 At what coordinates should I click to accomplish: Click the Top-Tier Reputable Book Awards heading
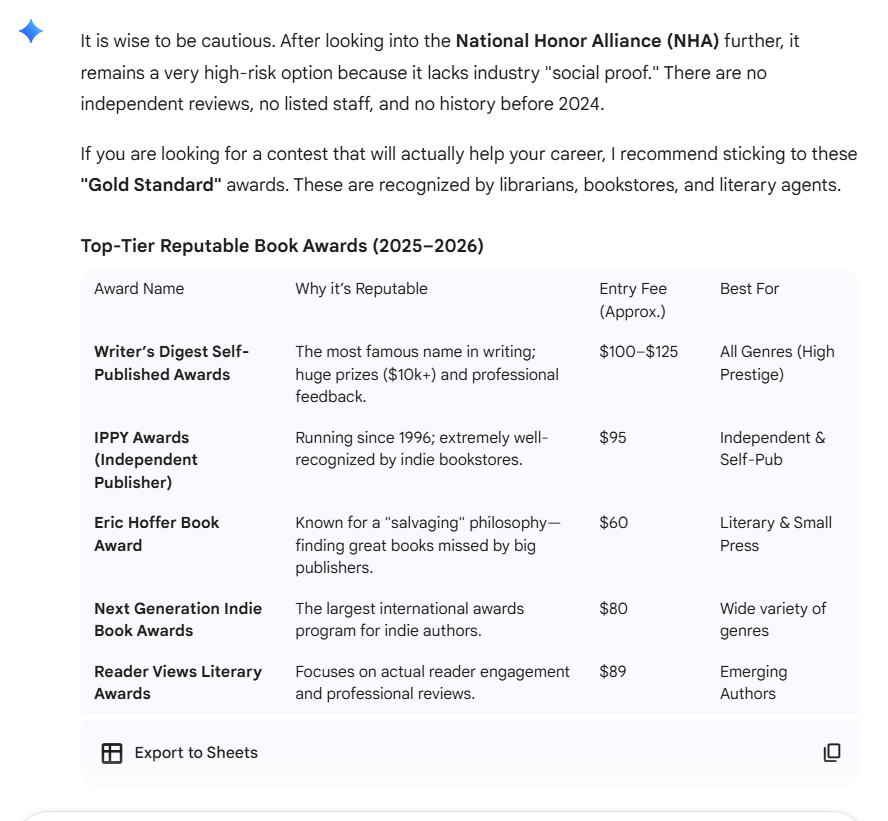coord(282,246)
